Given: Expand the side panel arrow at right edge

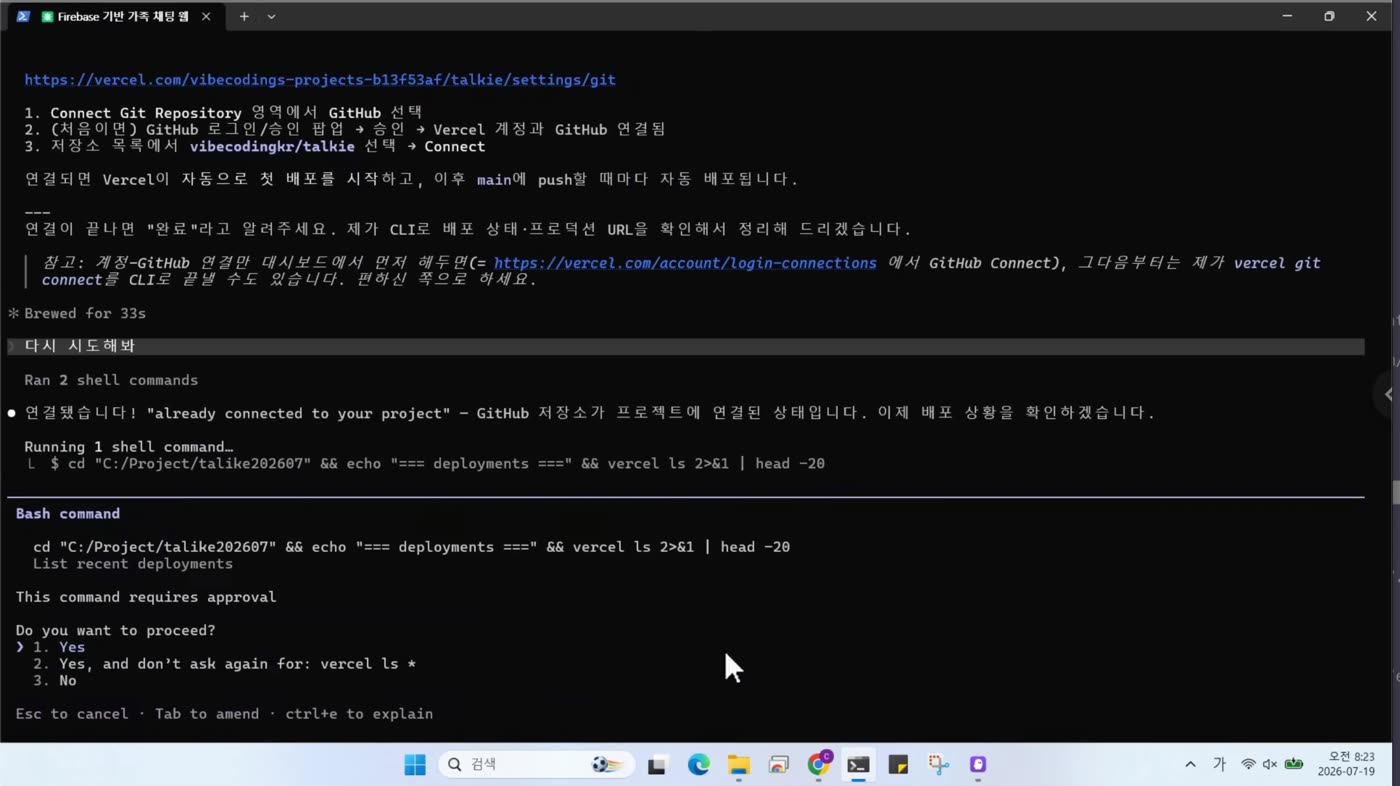Looking at the screenshot, I should click(x=1387, y=394).
